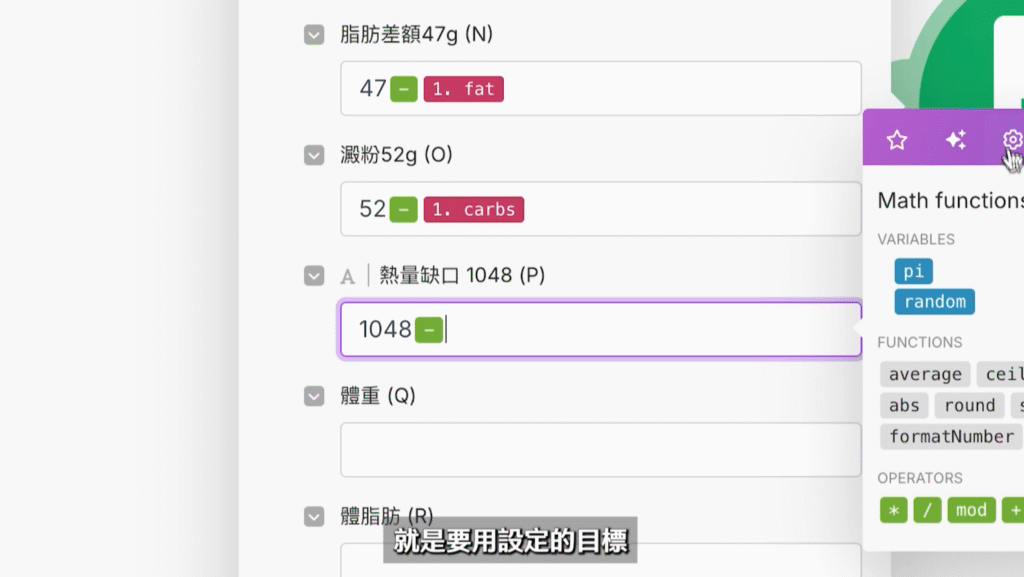Toggle the checkbox beside 體重 (Q)

pos(314,396)
